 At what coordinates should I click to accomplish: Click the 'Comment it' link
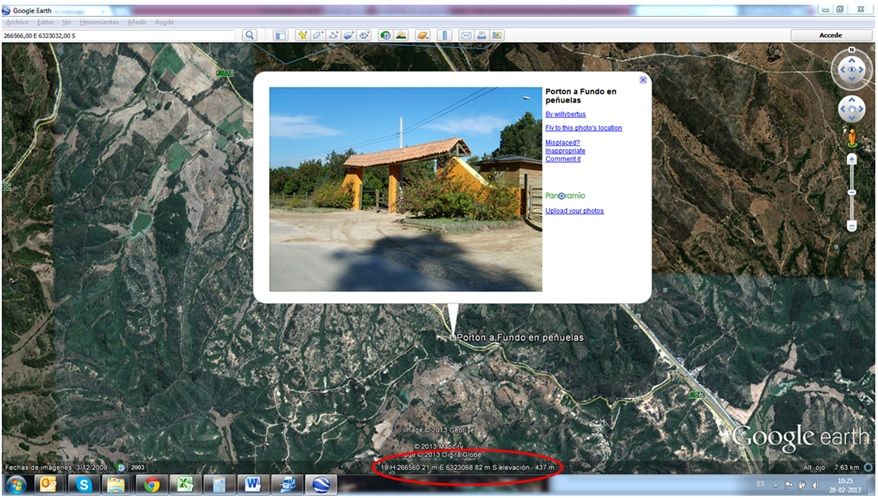[x=563, y=159]
